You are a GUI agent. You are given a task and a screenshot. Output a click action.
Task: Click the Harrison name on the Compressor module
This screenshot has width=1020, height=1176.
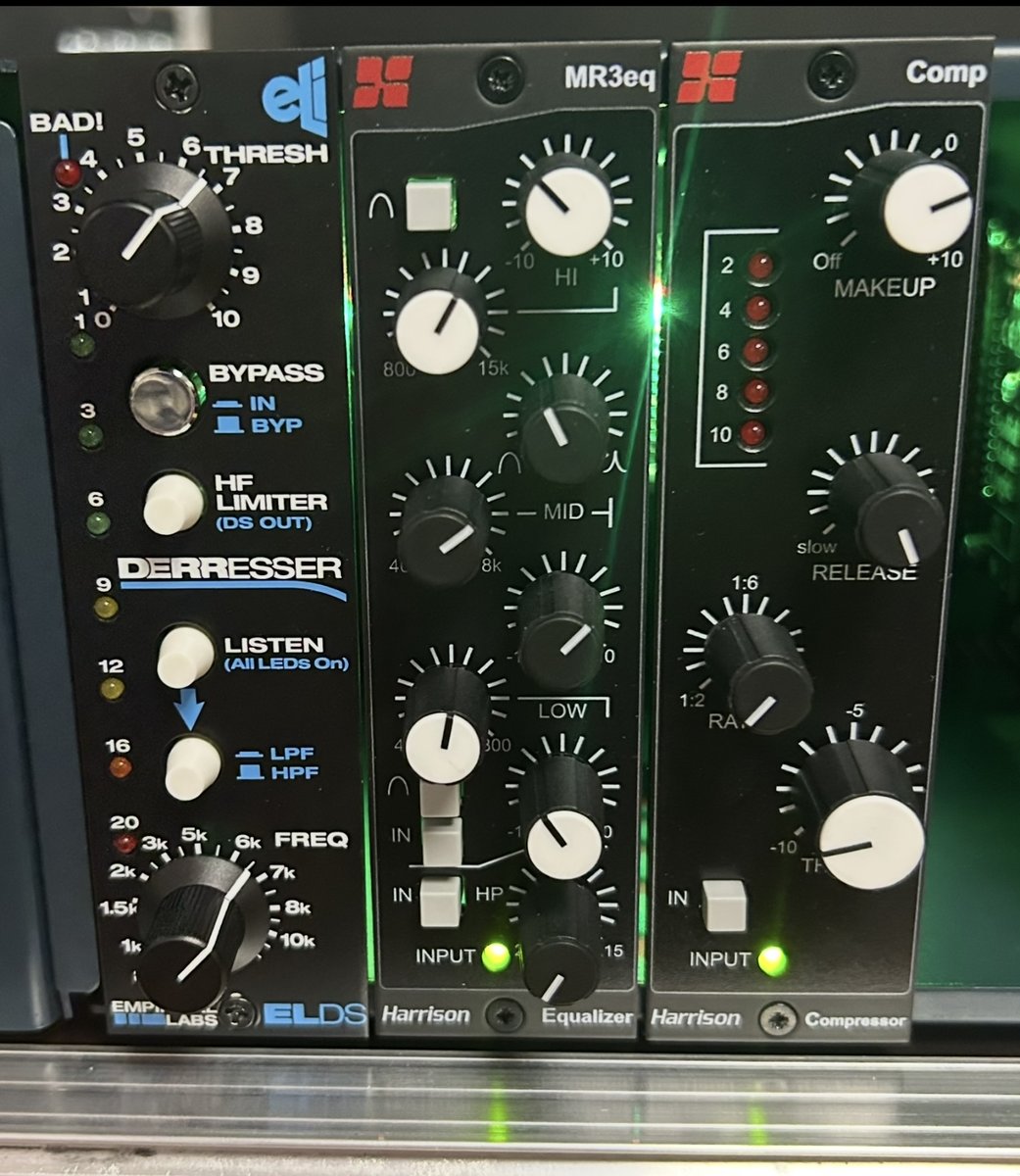696,1016
